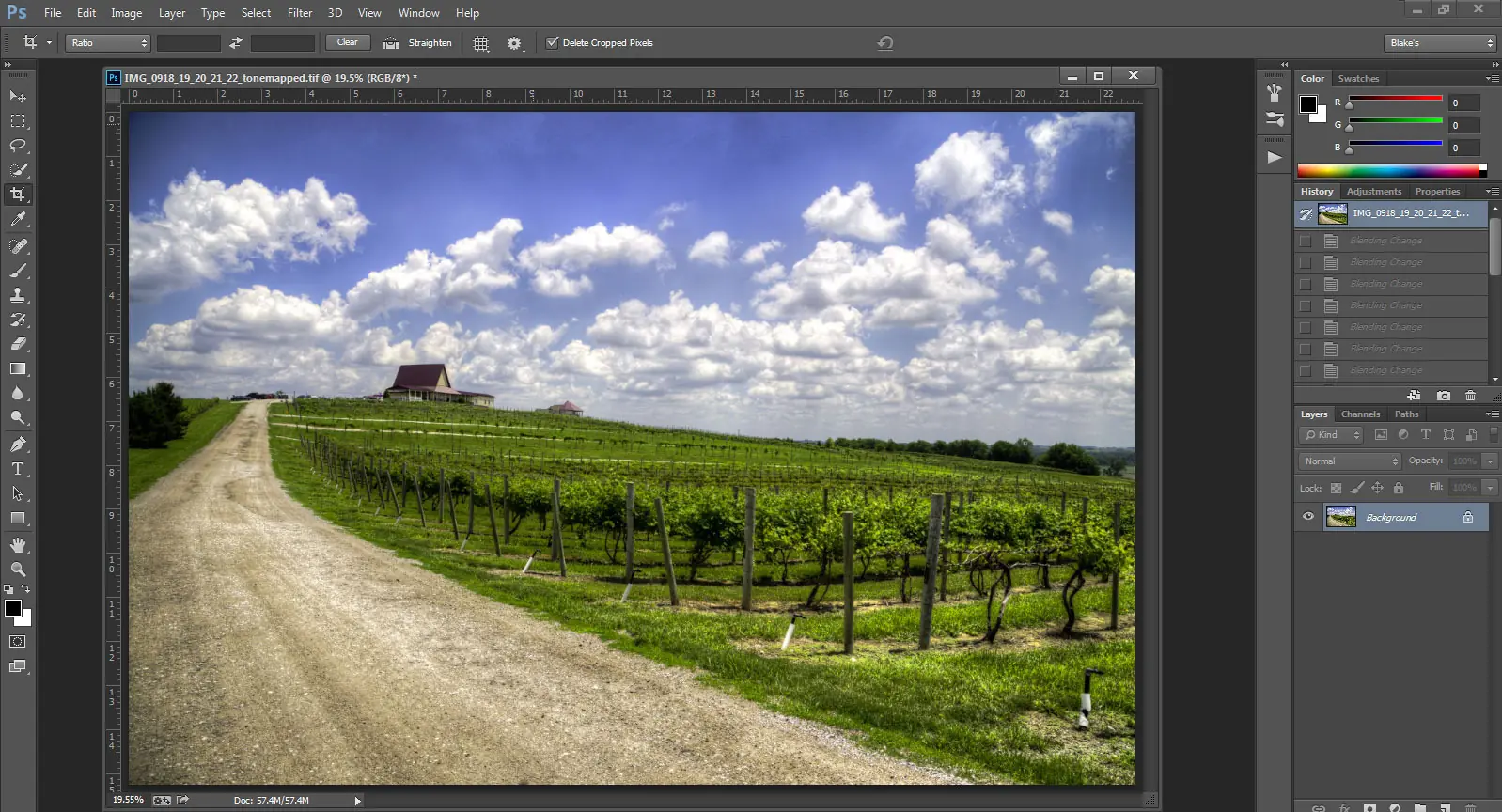The width and height of the screenshot is (1502, 812).
Task: Select the Zoom tool in toolbox
Action: point(18,570)
